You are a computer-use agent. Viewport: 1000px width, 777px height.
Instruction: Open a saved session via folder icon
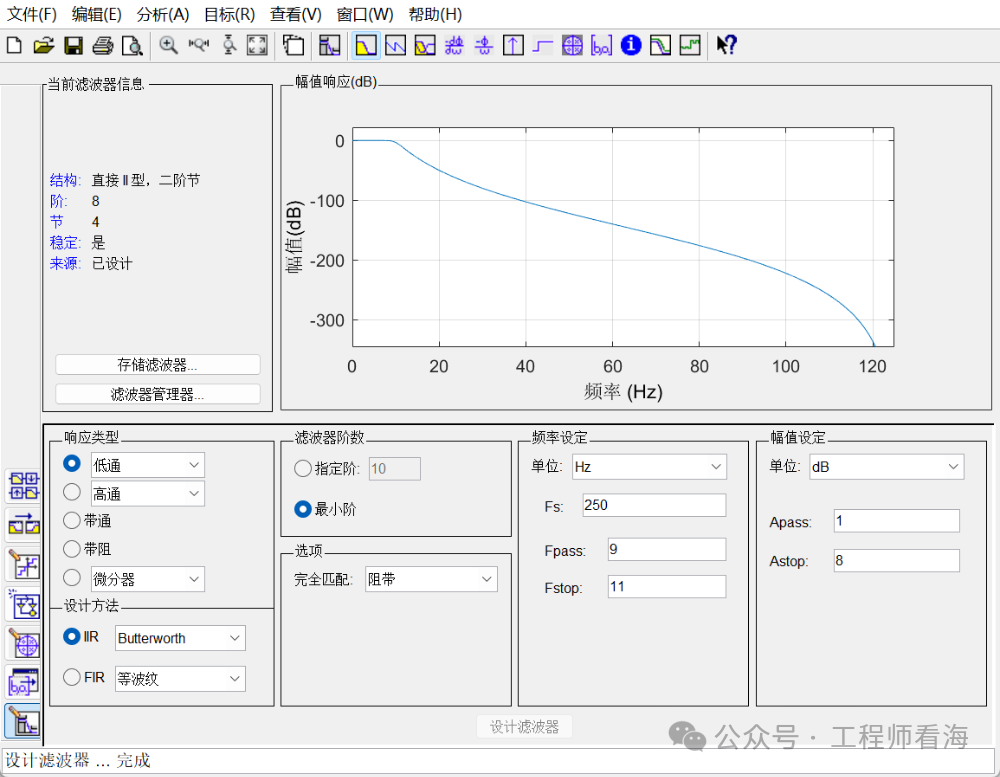(43, 45)
